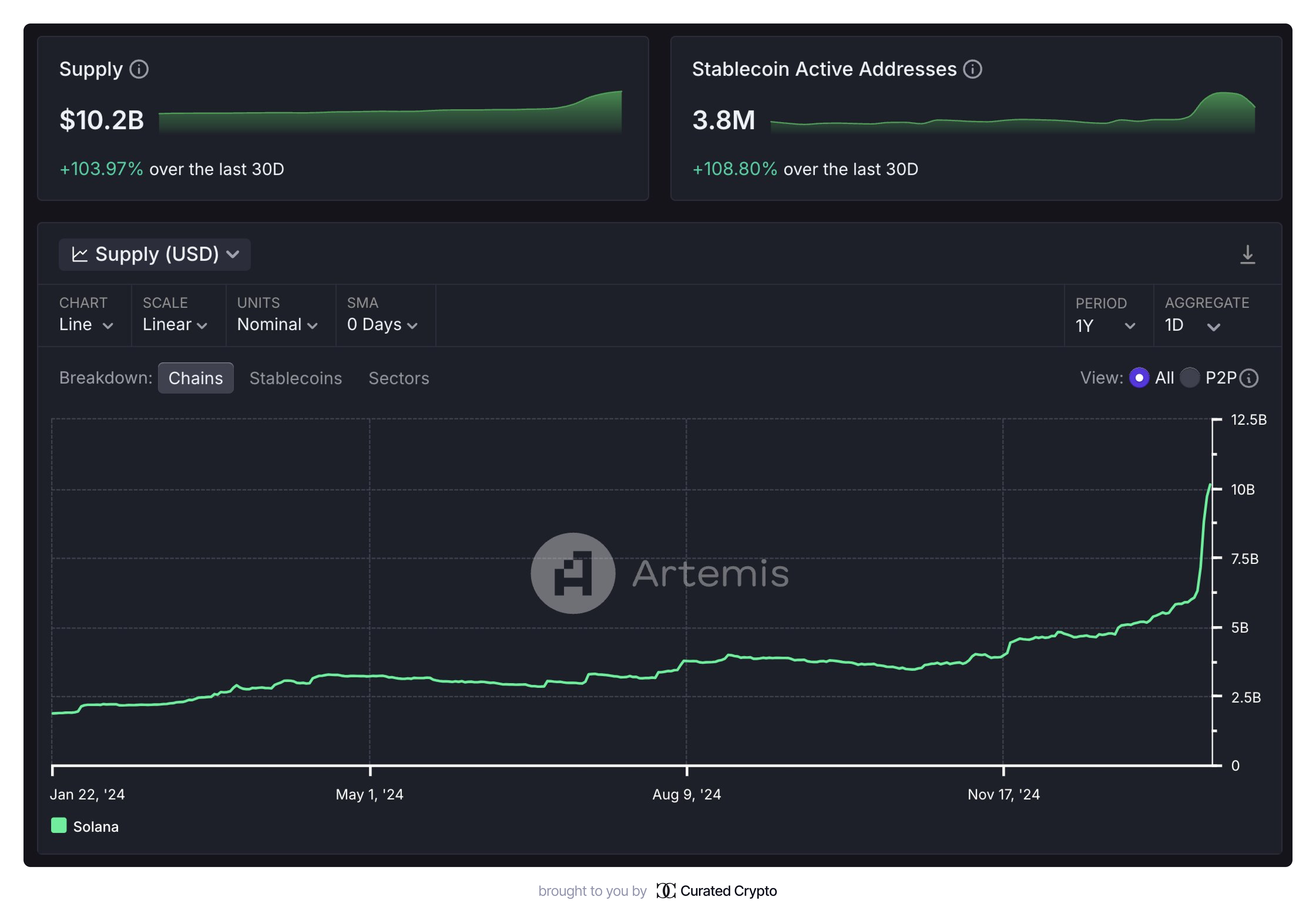Select the P2P view radio button
This screenshot has height=914, width=1316.
point(1189,378)
